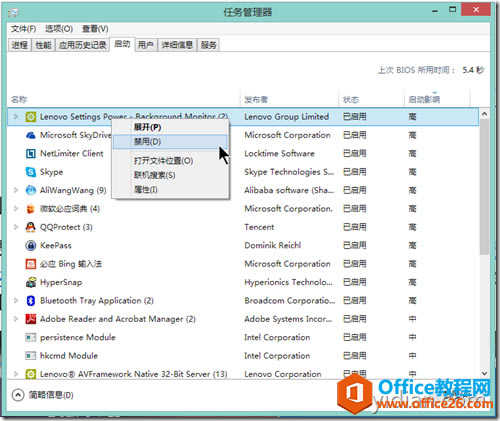Click the persistence Module icon
The image size is (500, 421).
pyautogui.click(x=31, y=337)
